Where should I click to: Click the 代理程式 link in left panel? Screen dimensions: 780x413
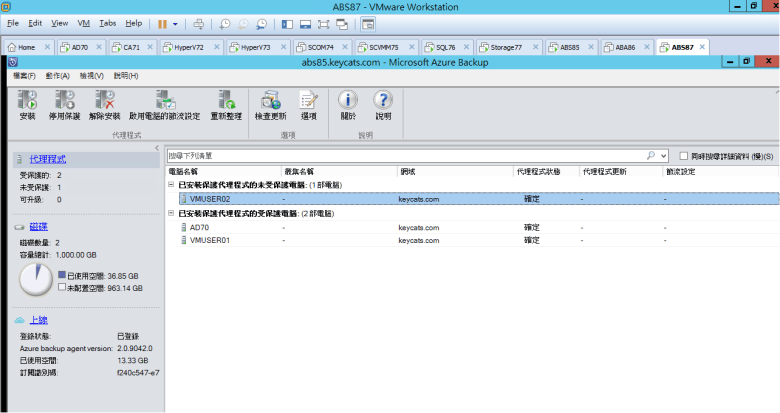(47, 159)
